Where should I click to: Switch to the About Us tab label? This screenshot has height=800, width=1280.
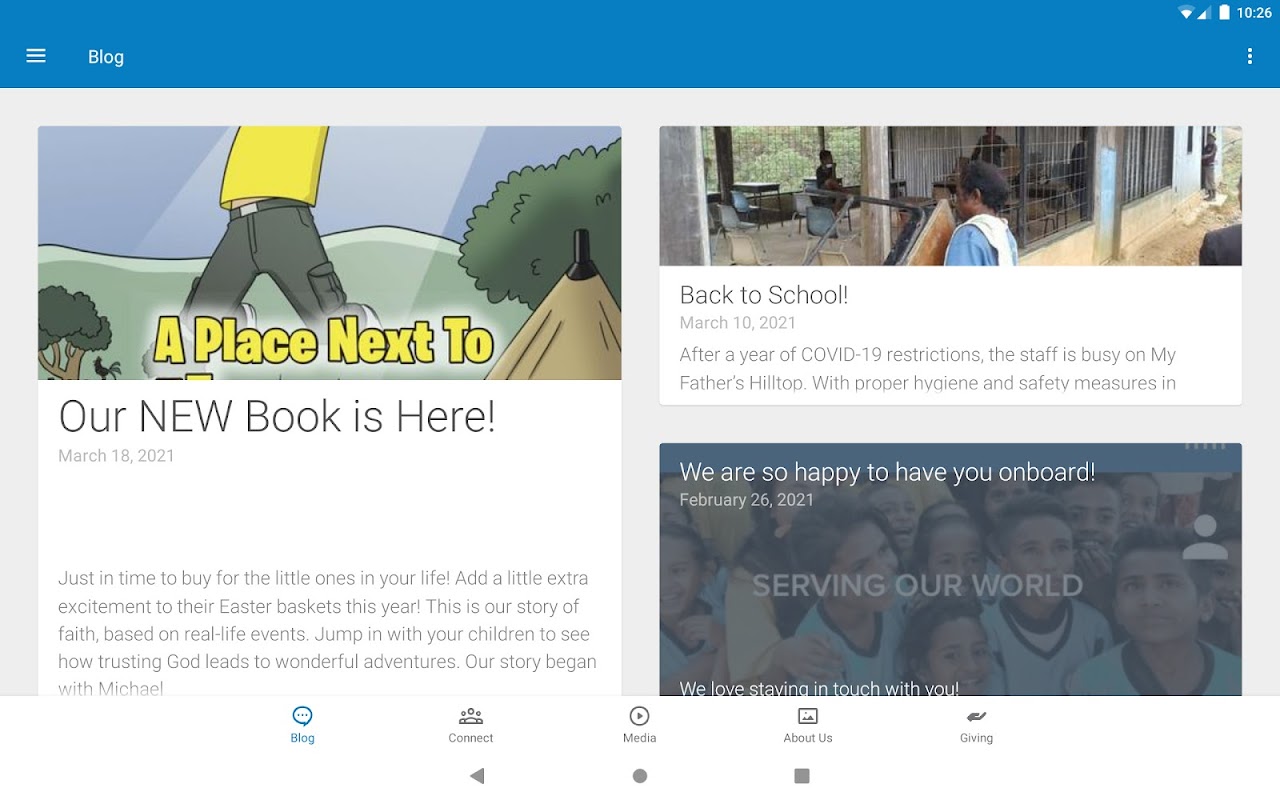(808, 738)
